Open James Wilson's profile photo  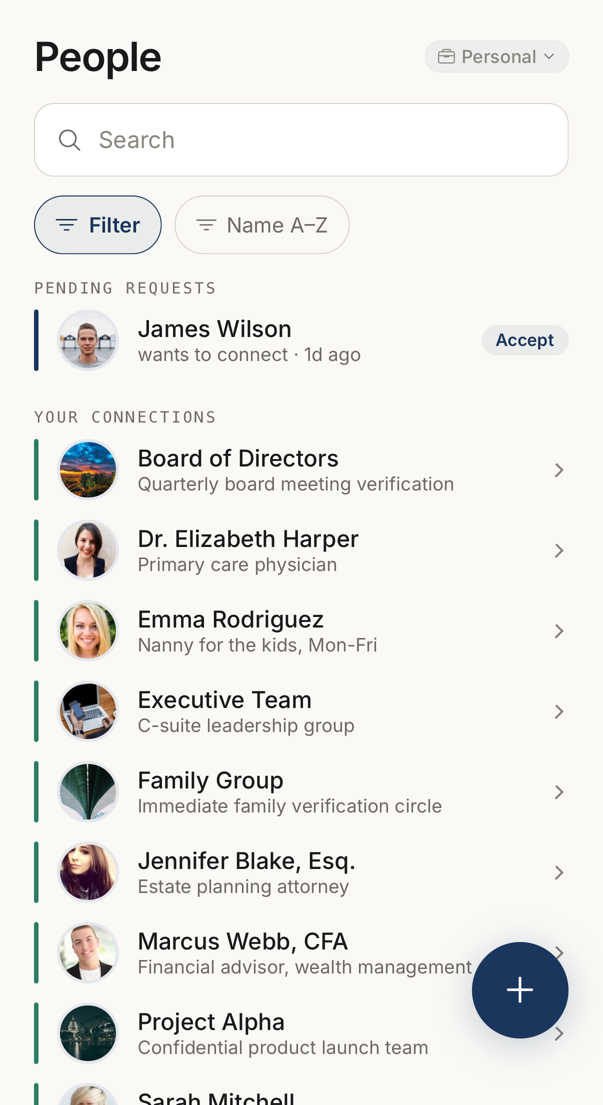(x=88, y=340)
